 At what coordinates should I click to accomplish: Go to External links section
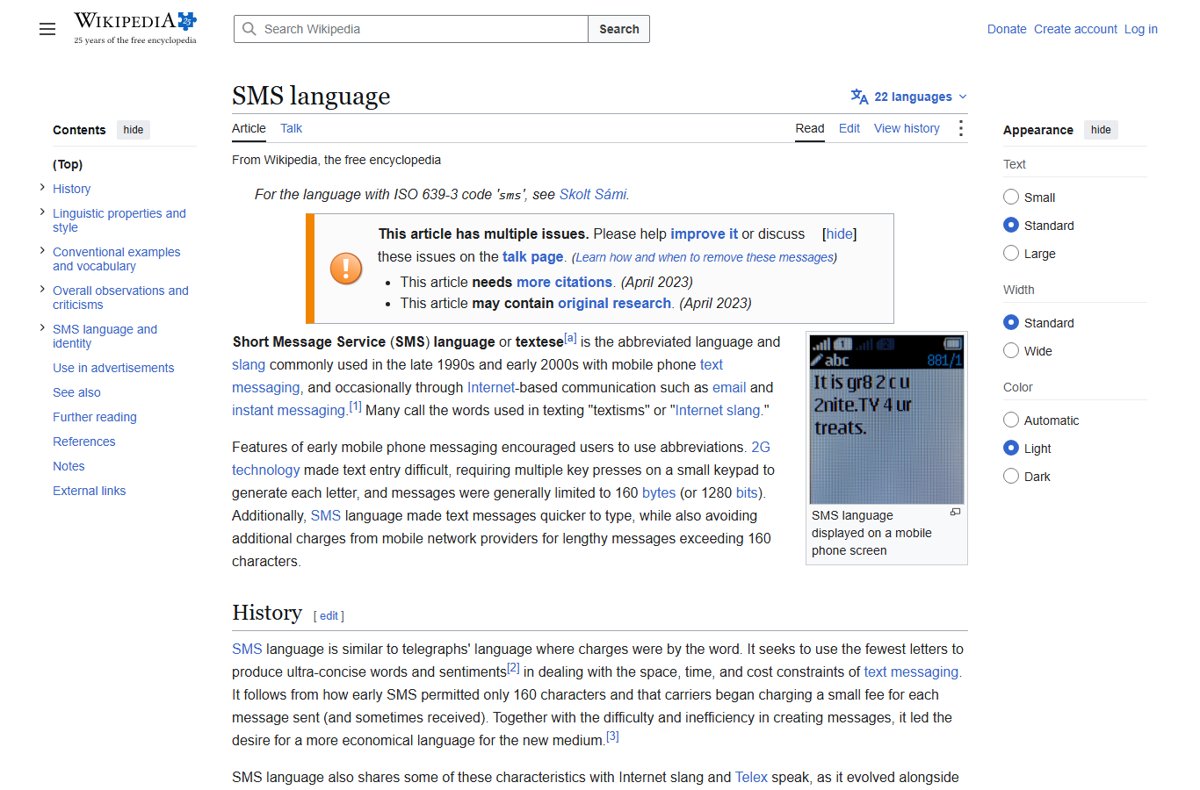[89, 491]
